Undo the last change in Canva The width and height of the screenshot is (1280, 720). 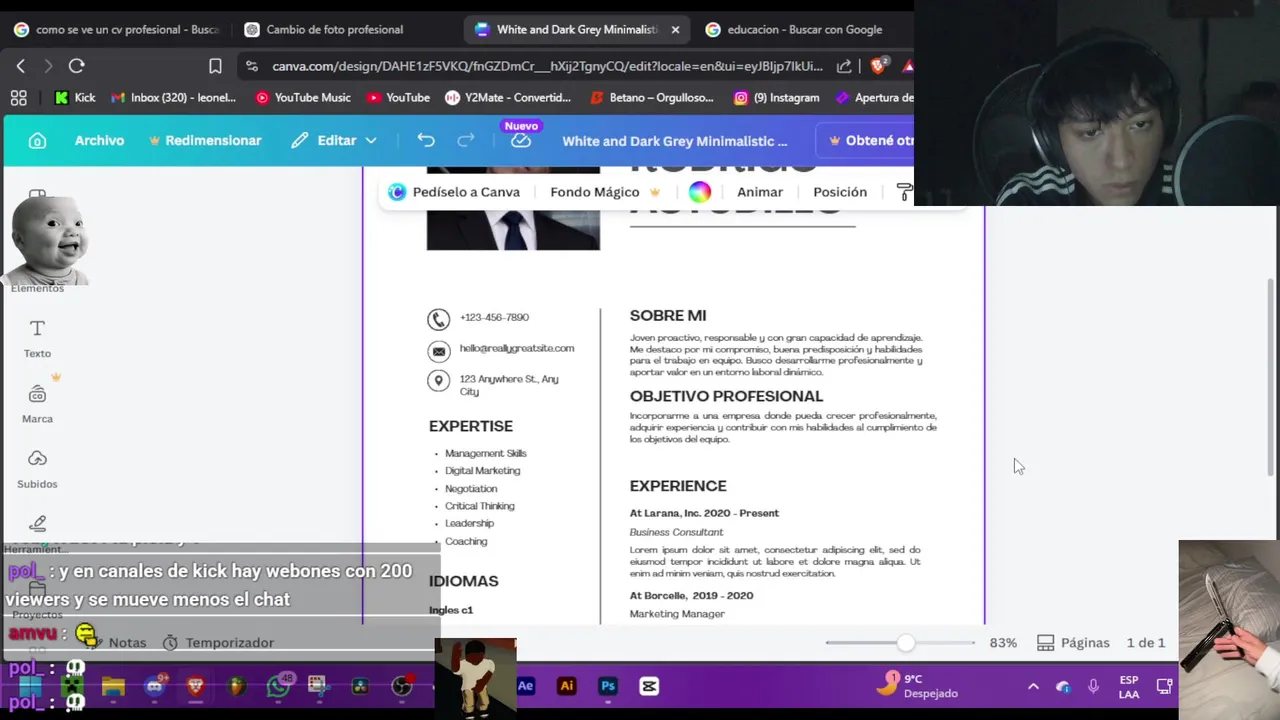426,141
